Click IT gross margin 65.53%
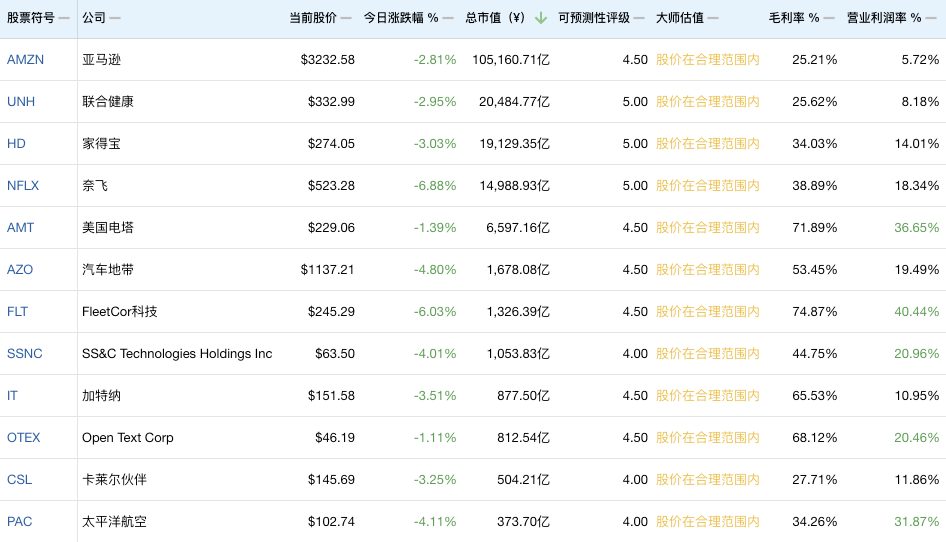 click(815, 395)
